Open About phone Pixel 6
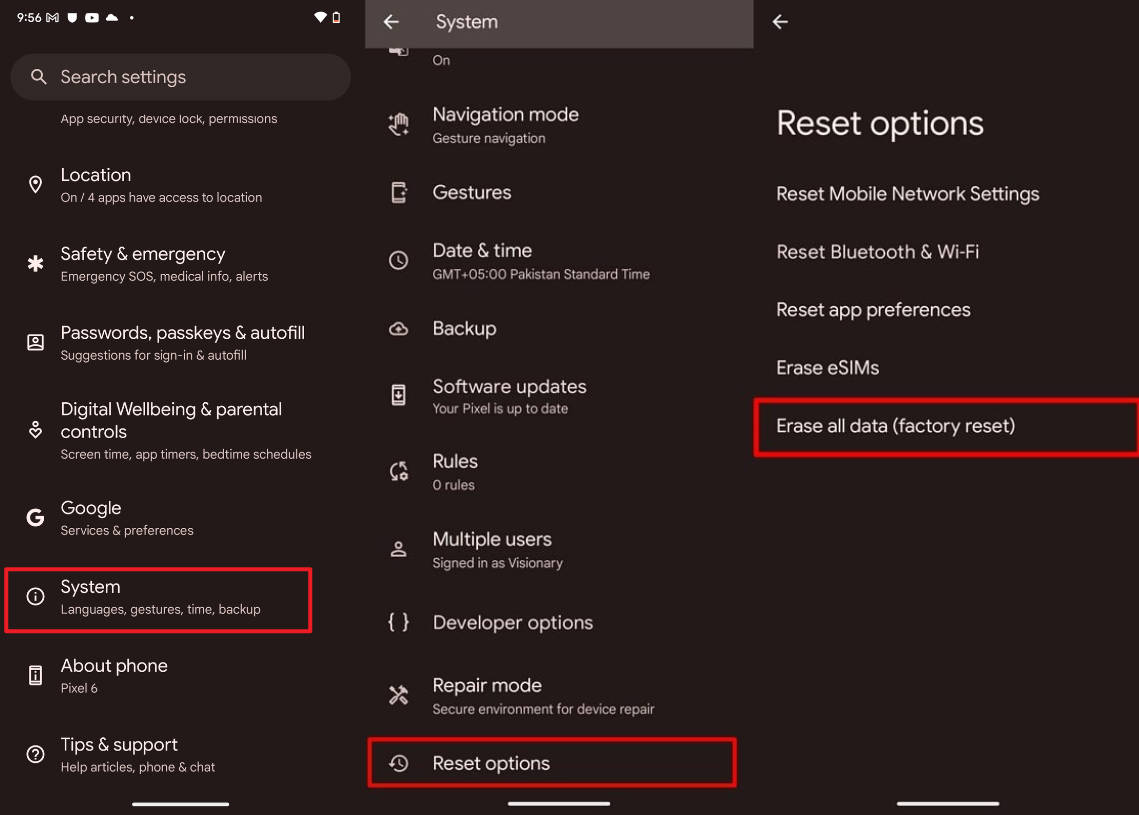This screenshot has width=1139, height=815. (114, 675)
